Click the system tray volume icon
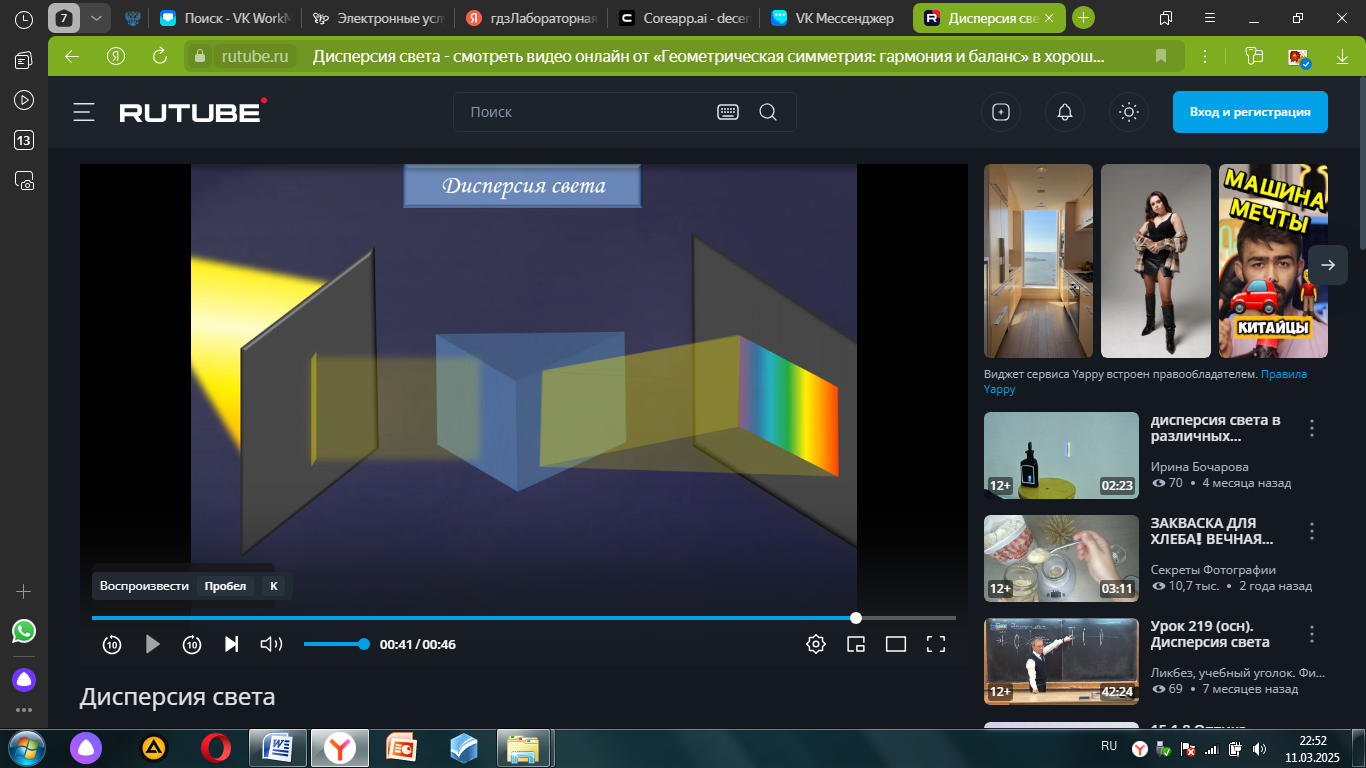The height and width of the screenshot is (768, 1366). tap(1260, 748)
